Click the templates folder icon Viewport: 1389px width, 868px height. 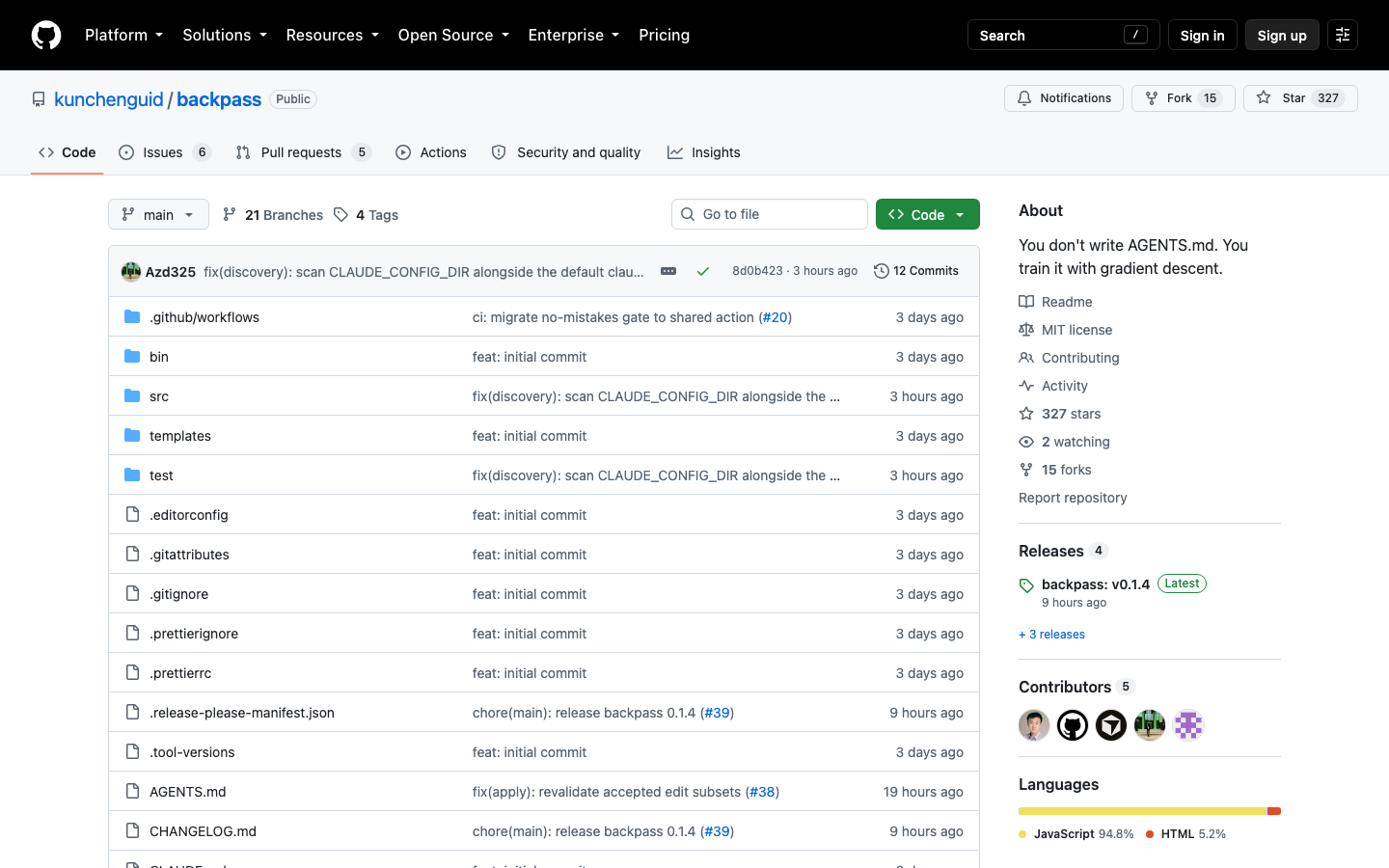pos(132,435)
